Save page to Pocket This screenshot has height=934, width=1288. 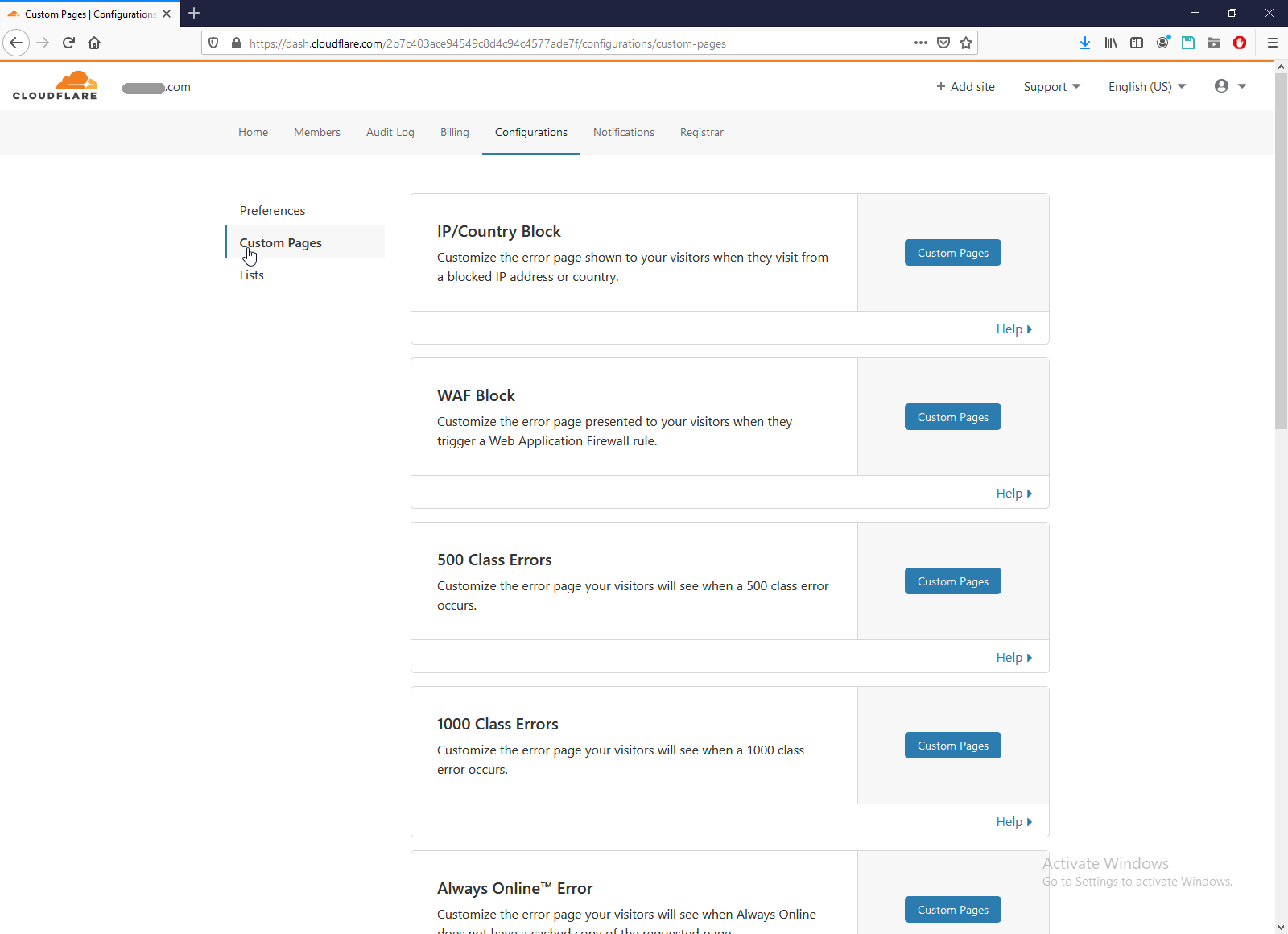pos(943,43)
